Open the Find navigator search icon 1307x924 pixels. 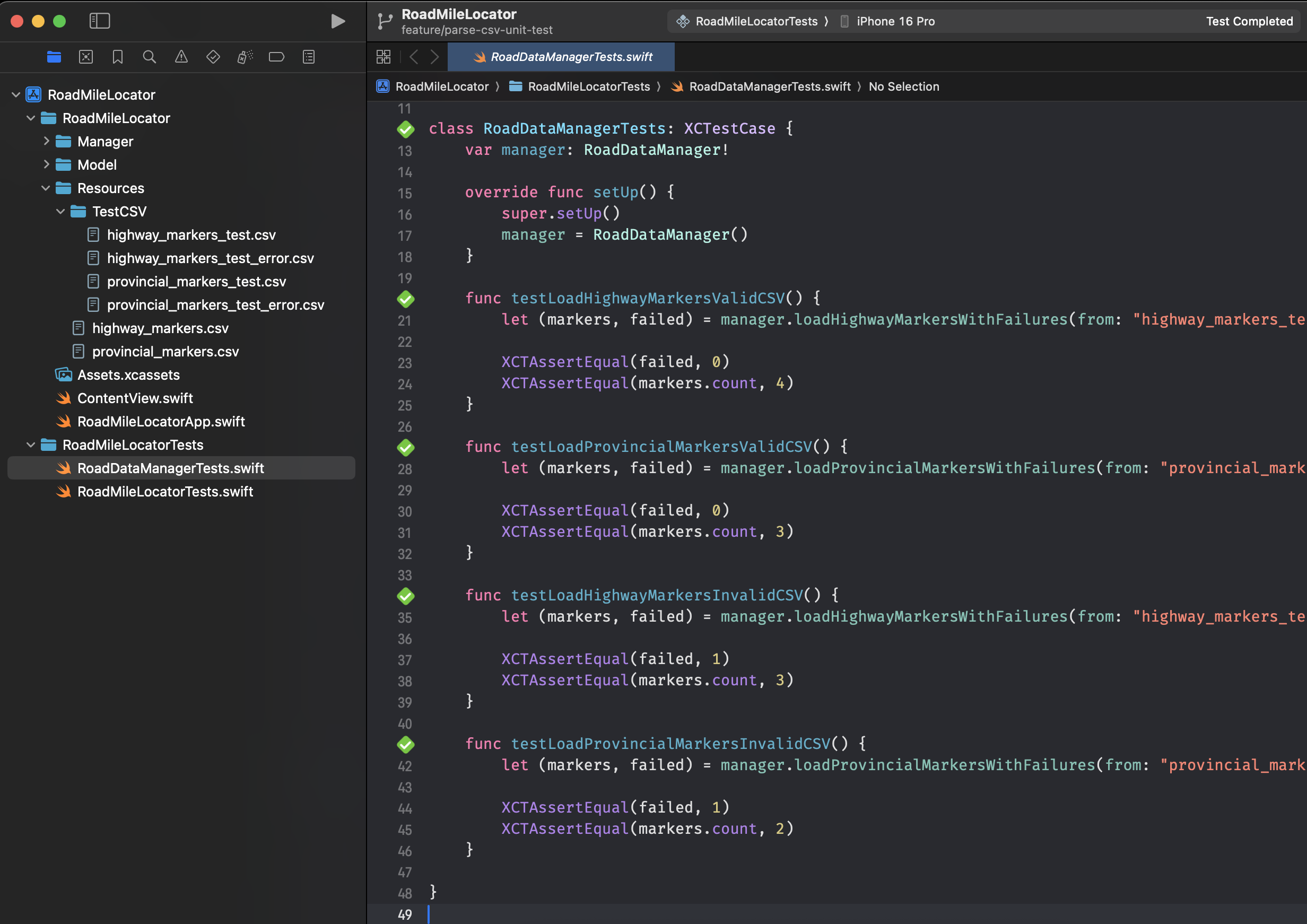149,57
